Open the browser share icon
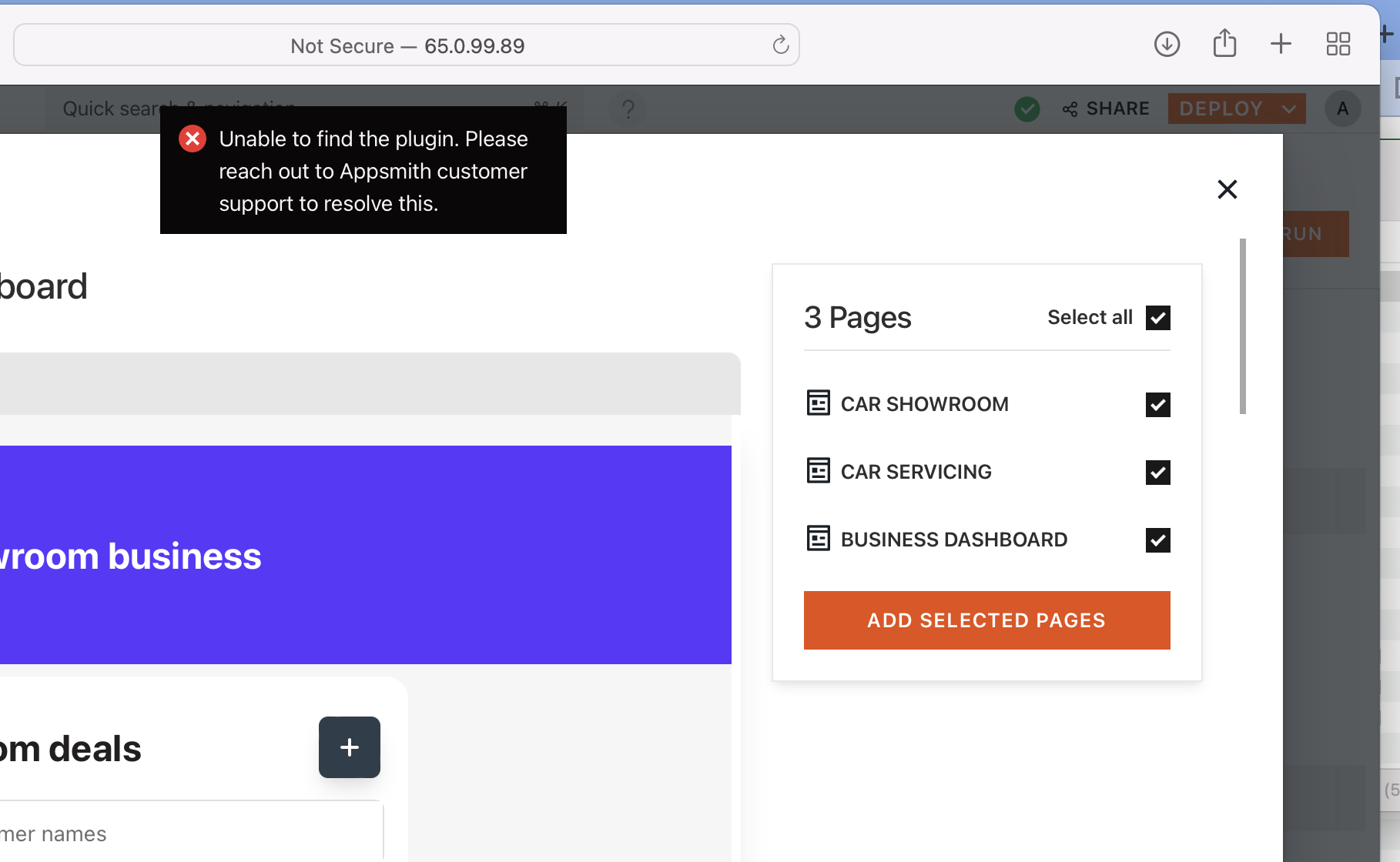1400x862 pixels. 1224,43
